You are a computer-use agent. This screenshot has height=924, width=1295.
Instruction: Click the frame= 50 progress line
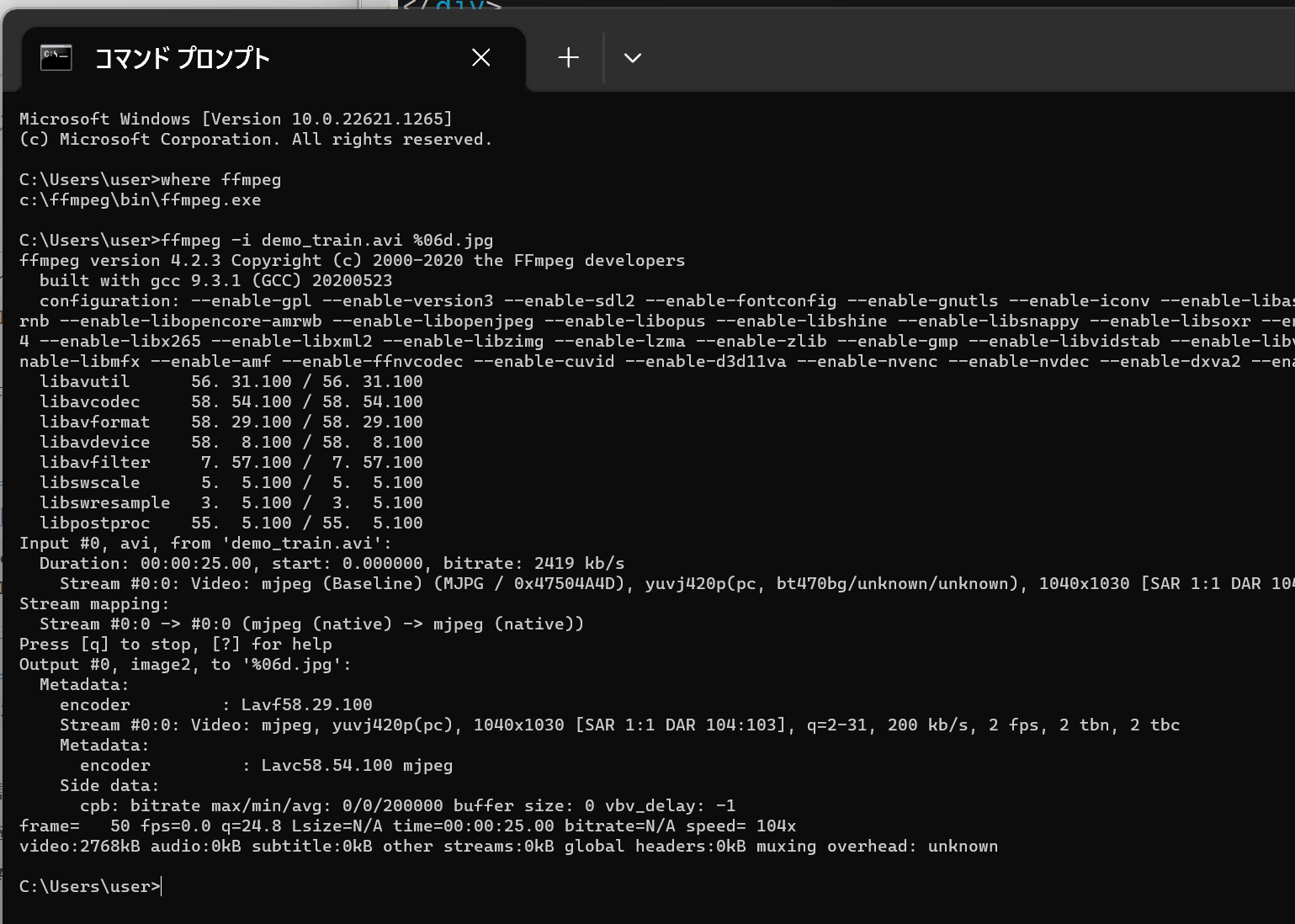pyautogui.click(x=407, y=826)
